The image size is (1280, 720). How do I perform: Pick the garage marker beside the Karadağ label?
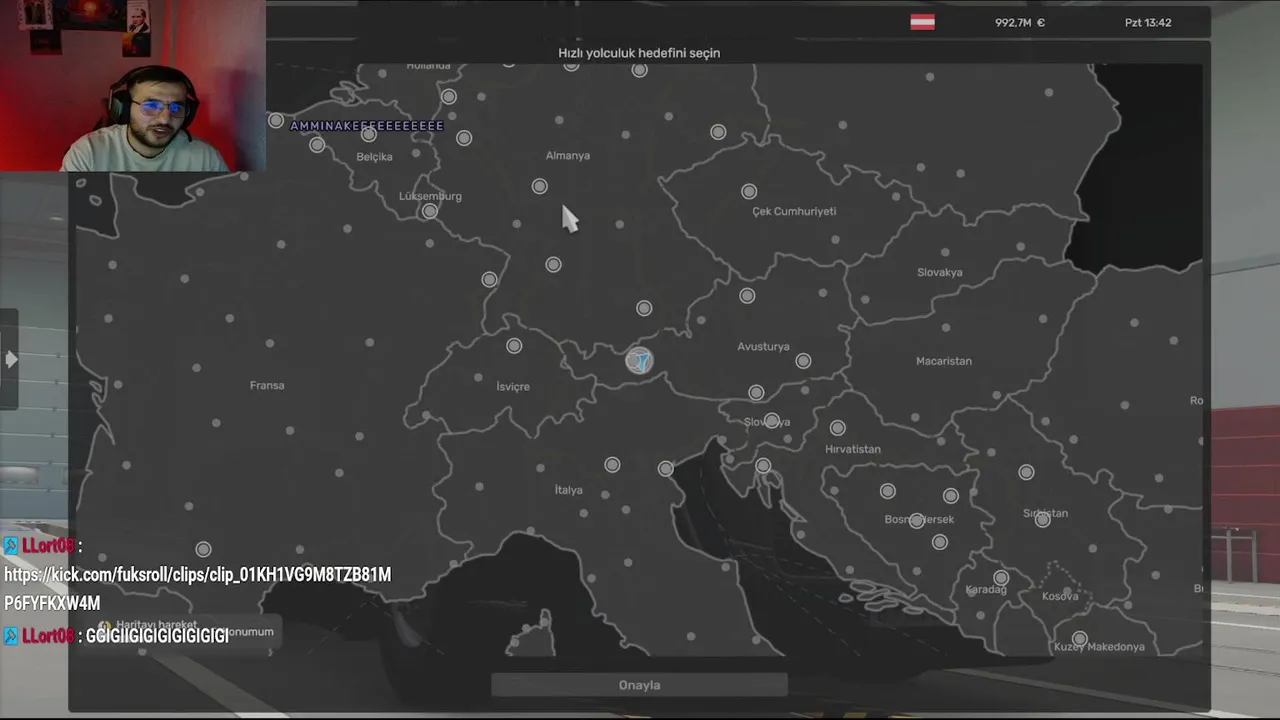(1001, 578)
